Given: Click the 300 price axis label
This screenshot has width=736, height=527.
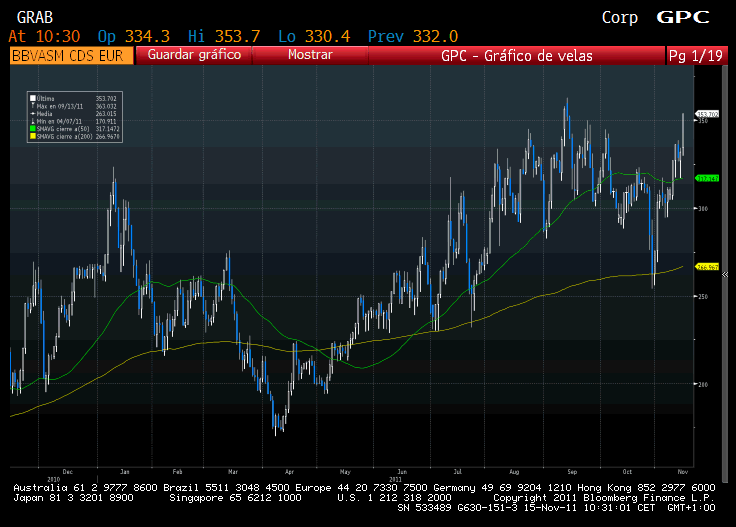Looking at the screenshot, I should click(x=703, y=208).
